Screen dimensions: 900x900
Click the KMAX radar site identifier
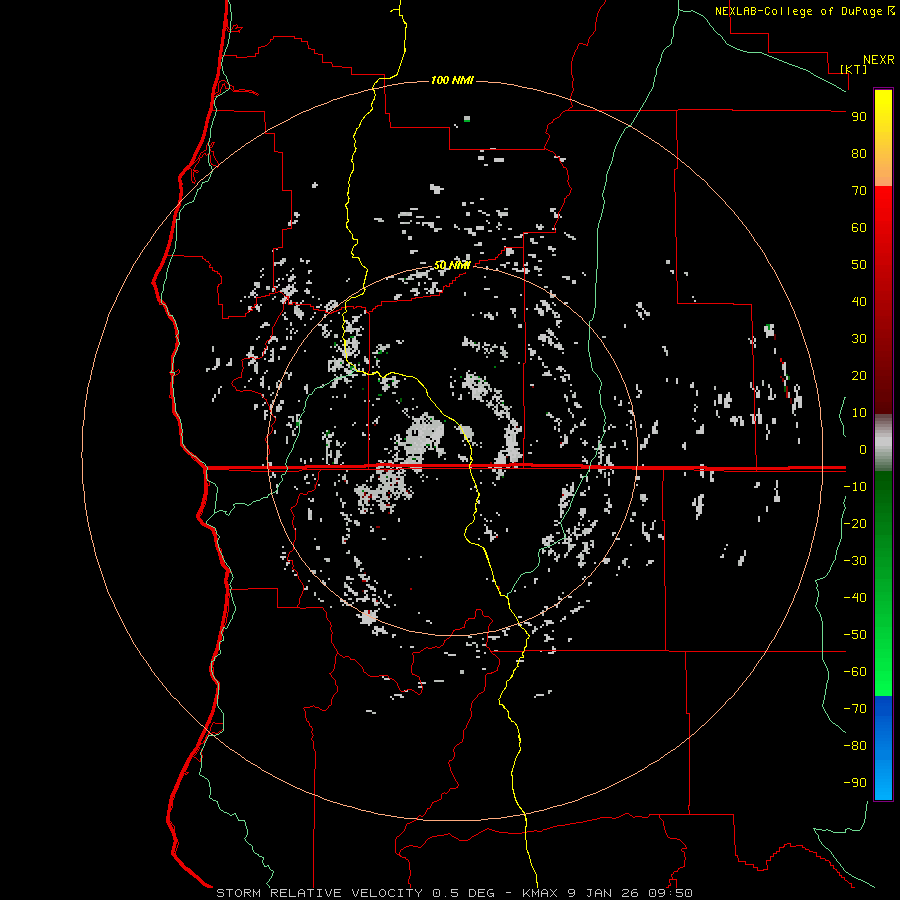(x=541, y=893)
